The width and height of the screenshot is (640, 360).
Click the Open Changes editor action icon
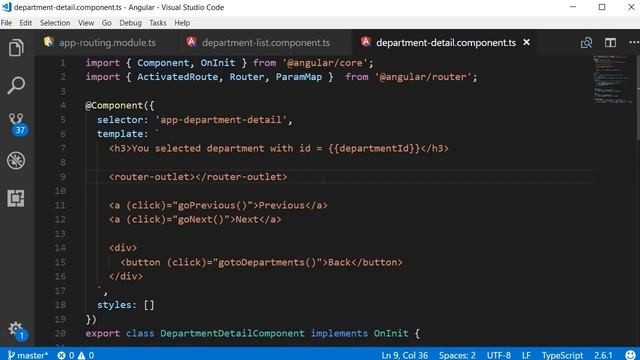[x=587, y=42]
